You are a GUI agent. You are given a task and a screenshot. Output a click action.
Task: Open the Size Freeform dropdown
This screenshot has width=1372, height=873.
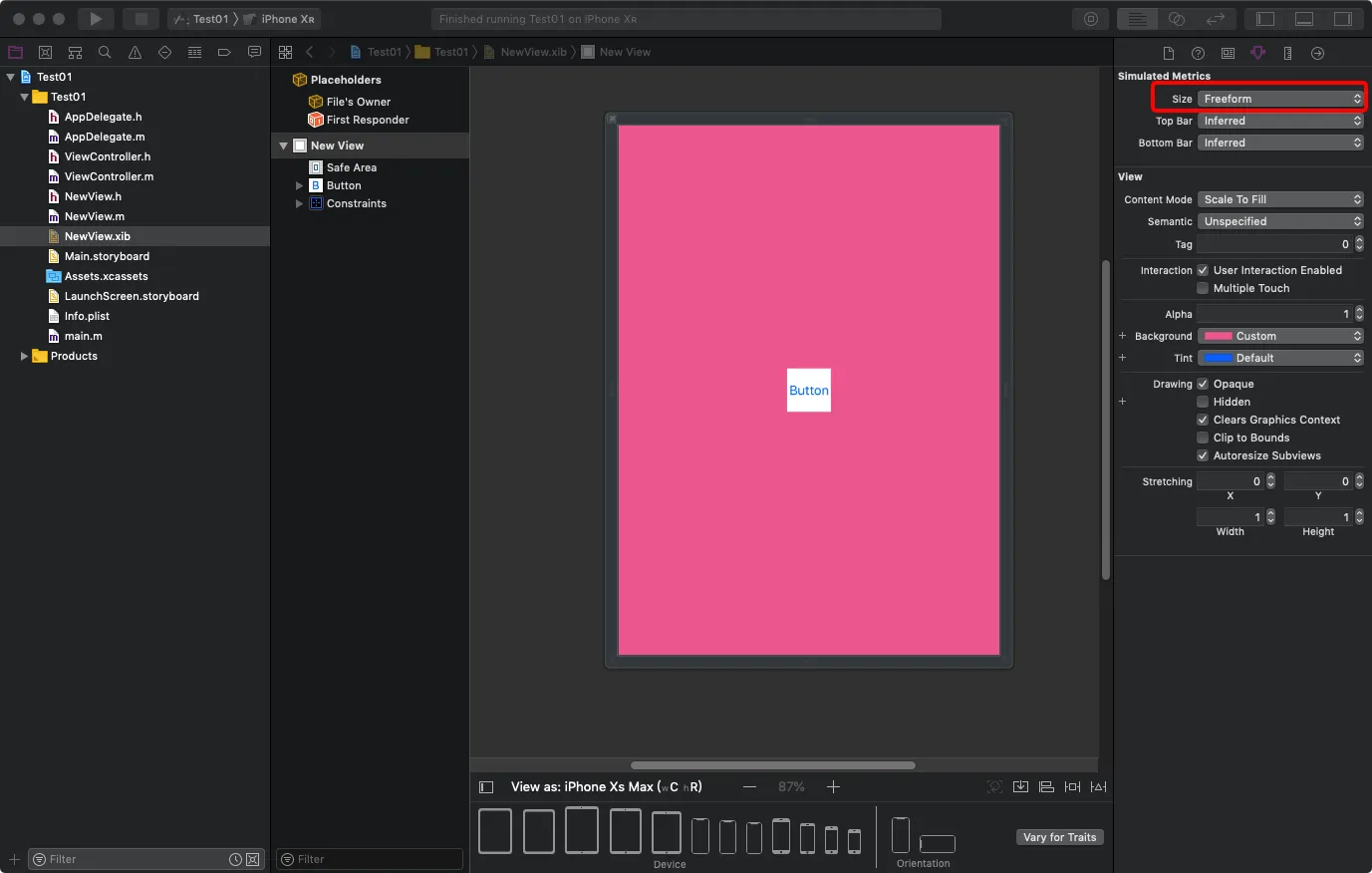pyautogui.click(x=1280, y=99)
